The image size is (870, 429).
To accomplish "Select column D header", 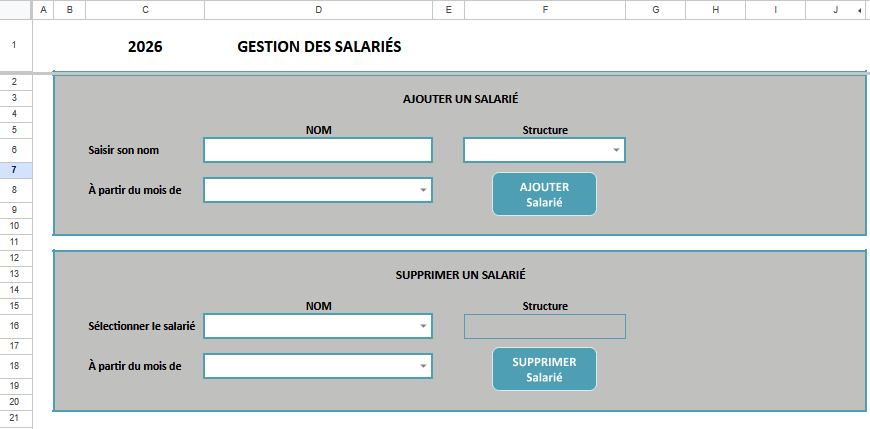I will [x=318, y=9].
